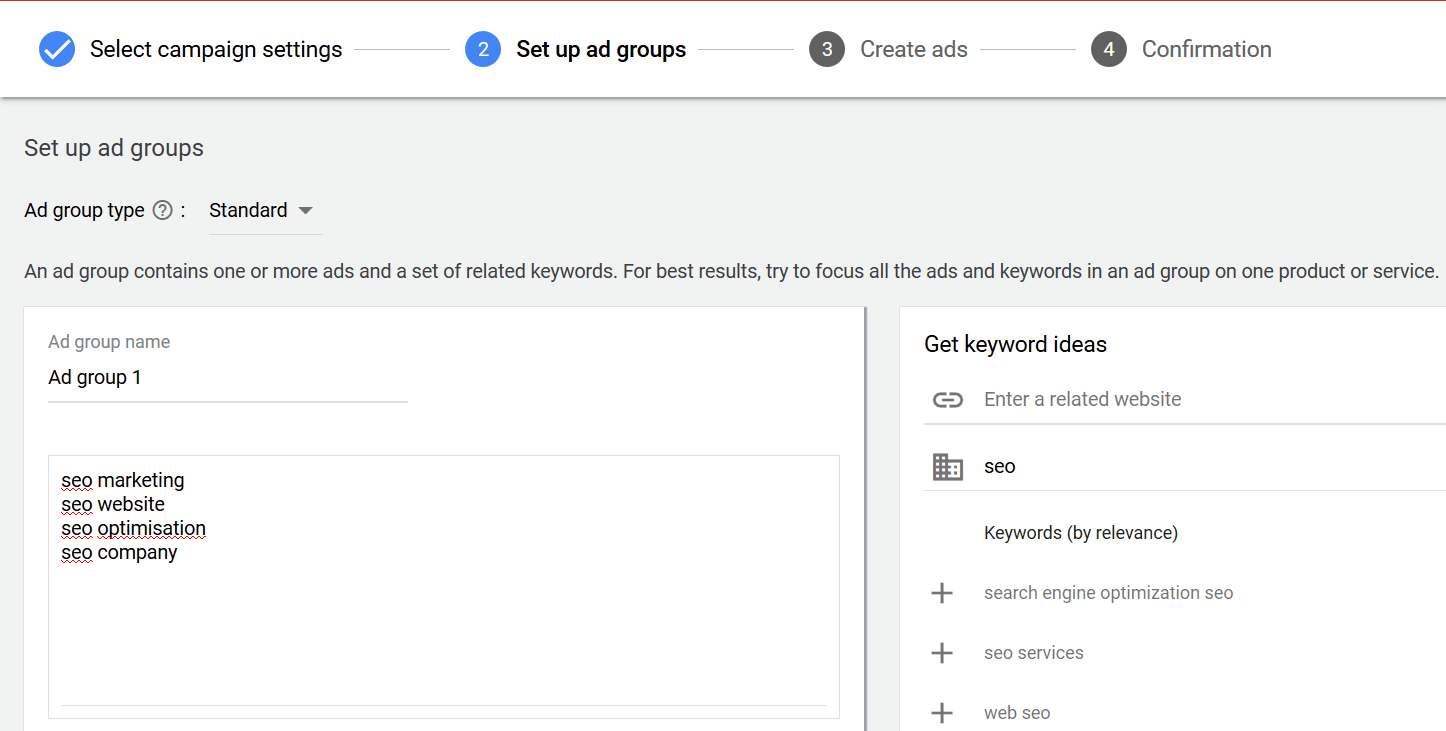Click the numbered circle for step 2
The width and height of the screenshot is (1446, 731).
[x=483, y=48]
